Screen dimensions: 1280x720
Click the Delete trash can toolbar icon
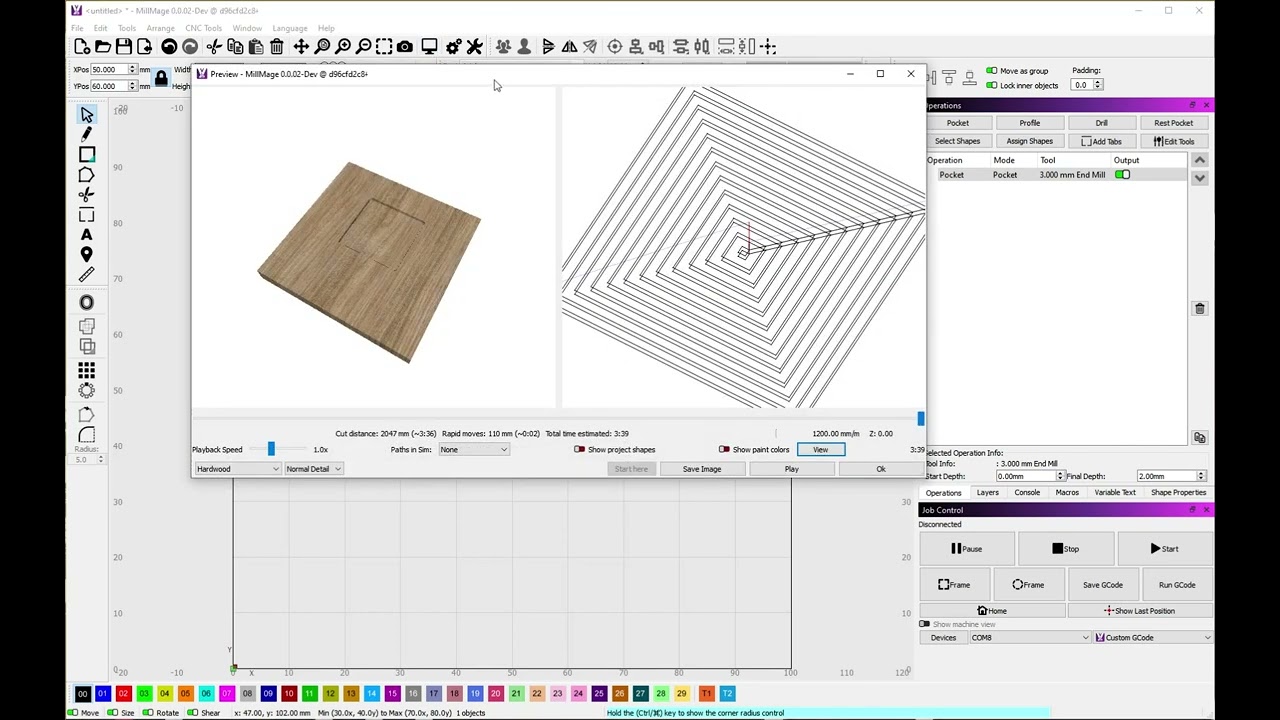[x=277, y=47]
